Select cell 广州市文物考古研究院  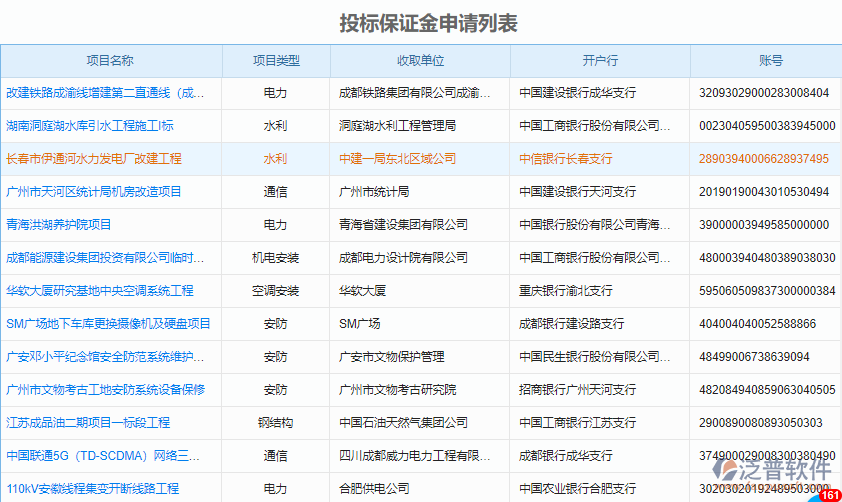point(397,390)
